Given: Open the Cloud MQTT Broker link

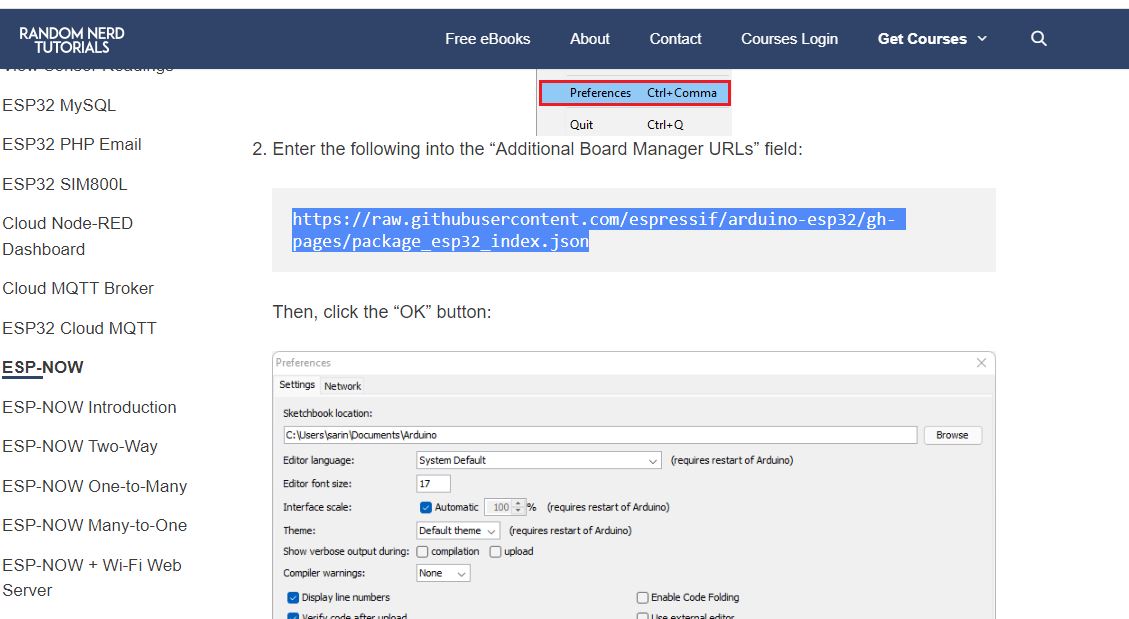Looking at the screenshot, I should tap(78, 288).
